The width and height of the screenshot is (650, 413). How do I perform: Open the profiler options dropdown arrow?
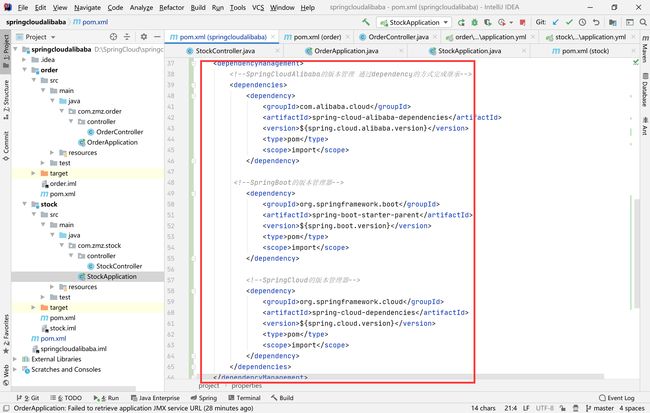click(x=511, y=22)
